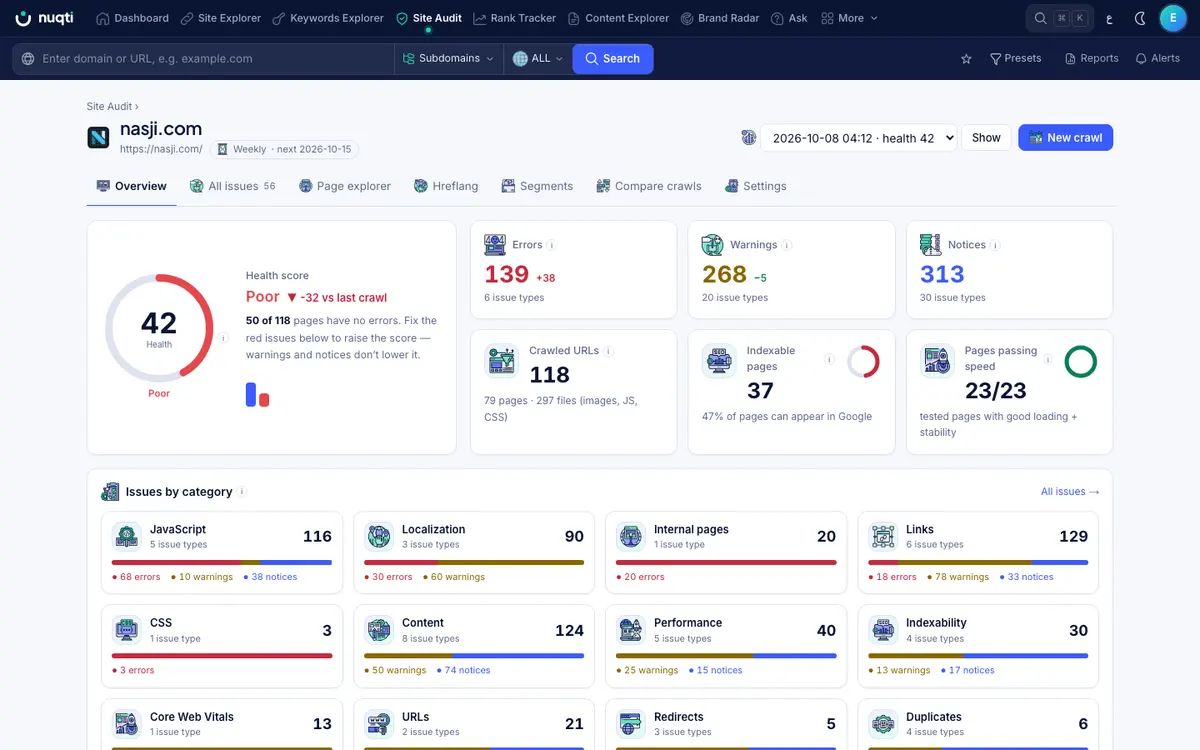
Task: Open the Weekly schedule chip
Action: 284,149
